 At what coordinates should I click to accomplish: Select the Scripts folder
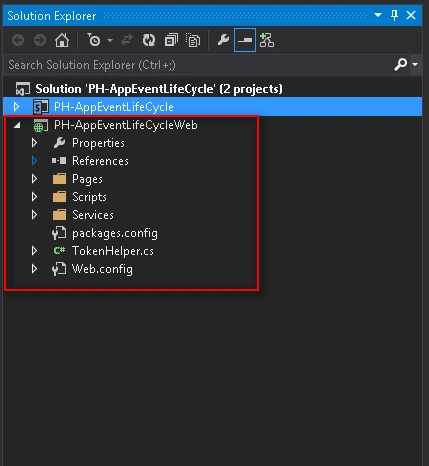89,197
